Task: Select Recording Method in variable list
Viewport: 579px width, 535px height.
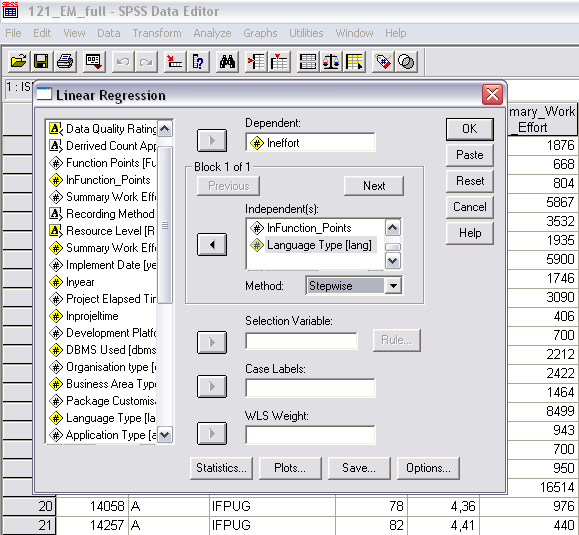Action: tap(102, 213)
